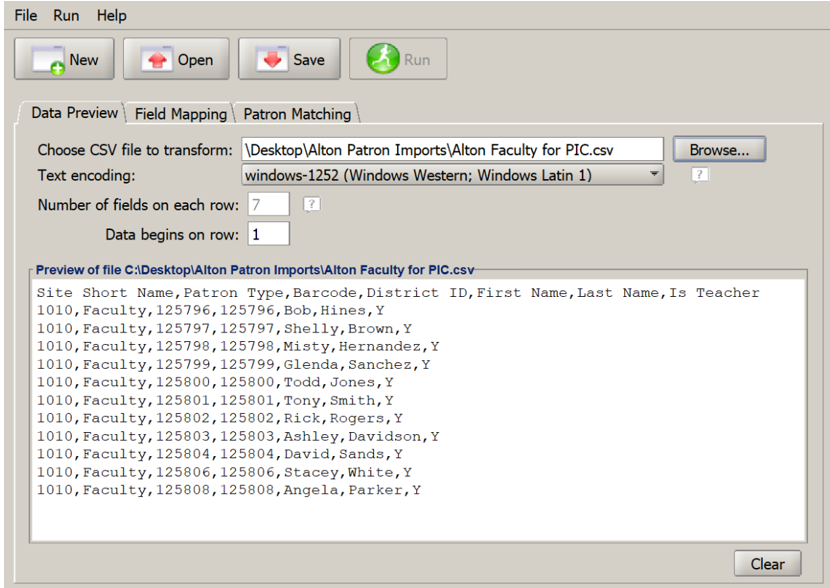Click the New toolbar icon
The height and width of the screenshot is (588, 830).
[47, 58]
